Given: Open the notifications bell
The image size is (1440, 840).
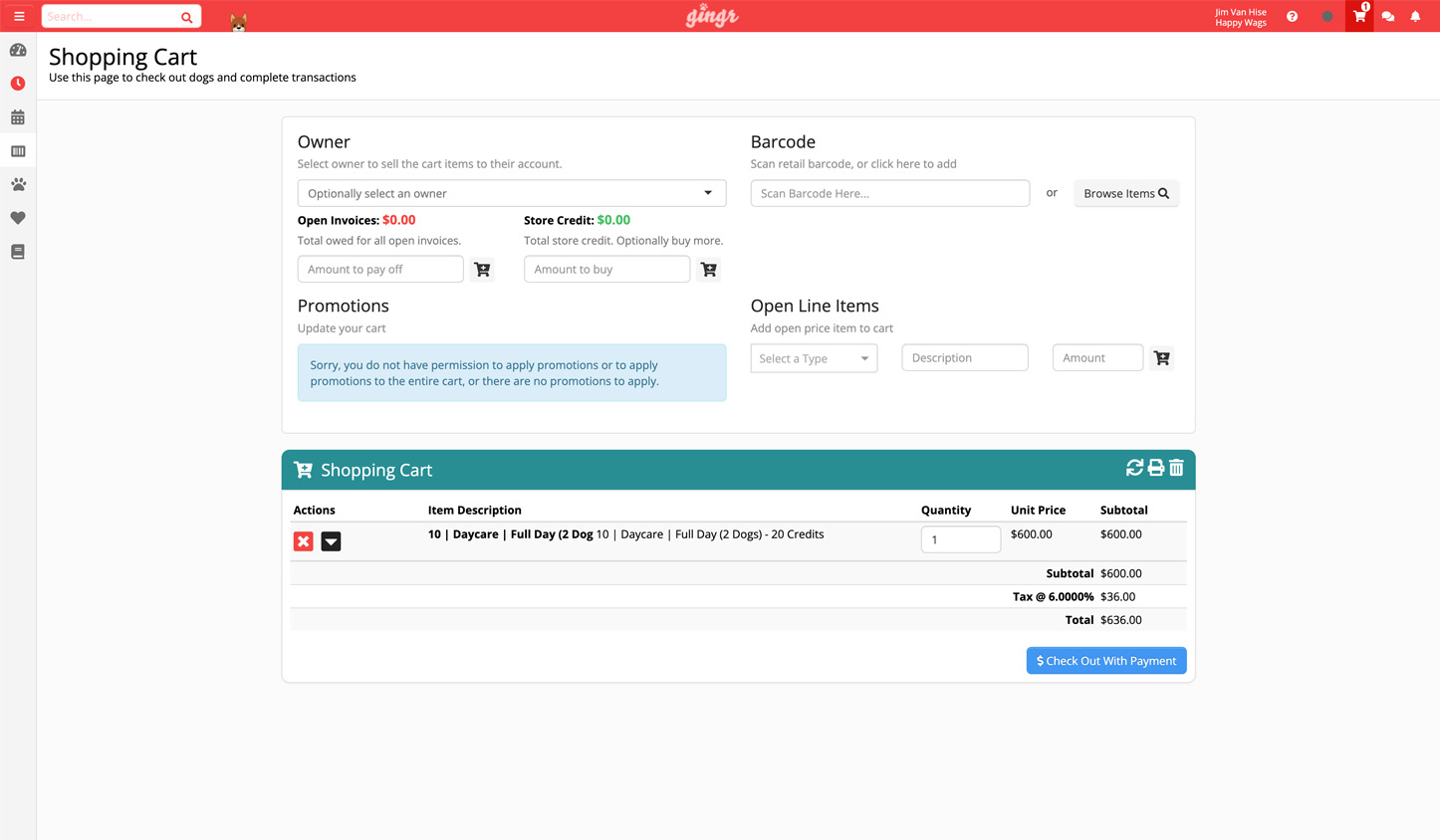Looking at the screenshot, I should pos(1415,16).
